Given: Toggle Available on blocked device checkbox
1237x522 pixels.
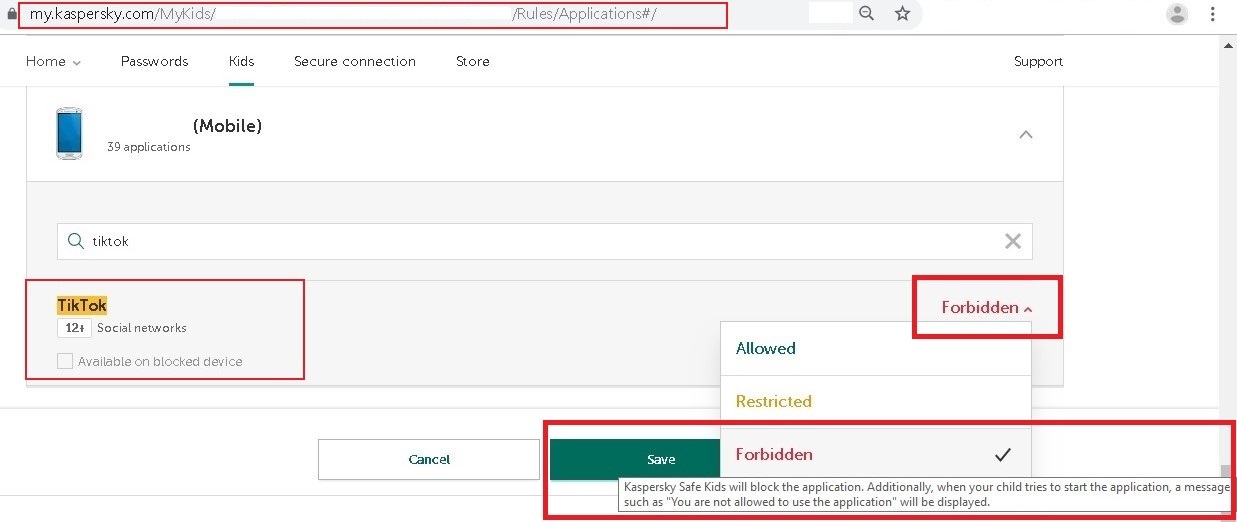Looking at the screenshot, I should coord(65,361).
